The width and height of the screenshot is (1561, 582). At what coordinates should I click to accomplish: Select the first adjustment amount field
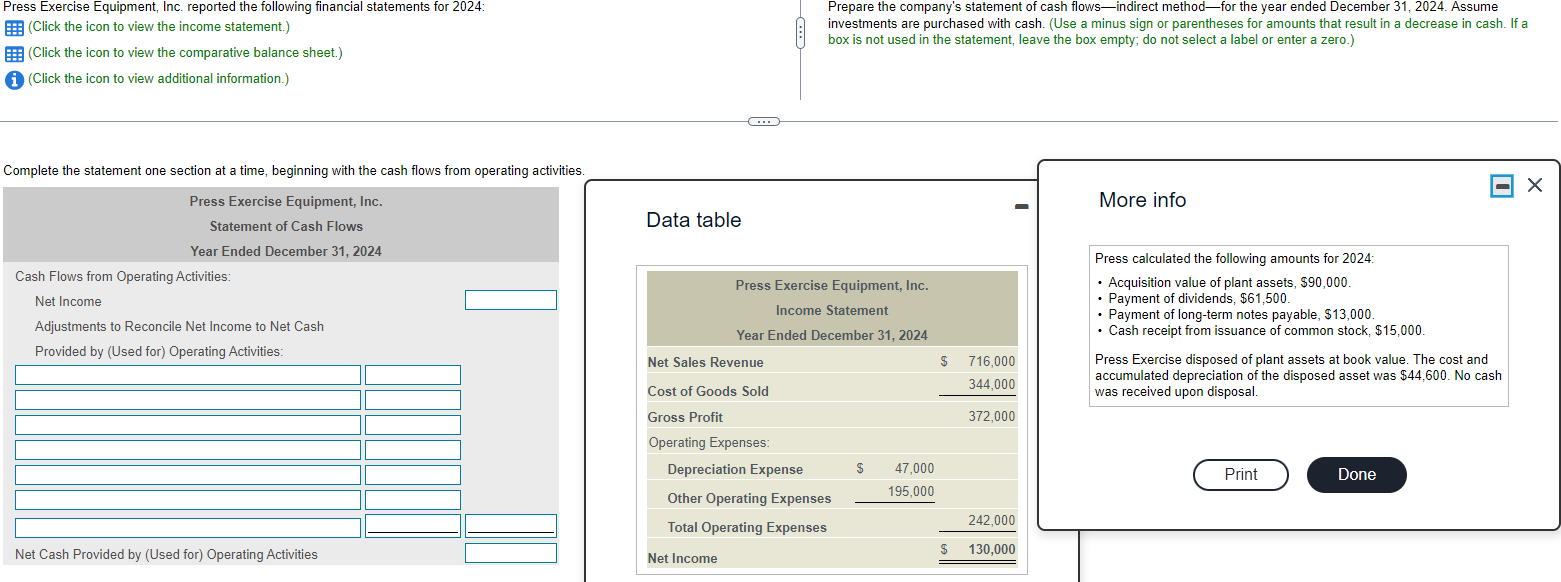coord(413,375)
